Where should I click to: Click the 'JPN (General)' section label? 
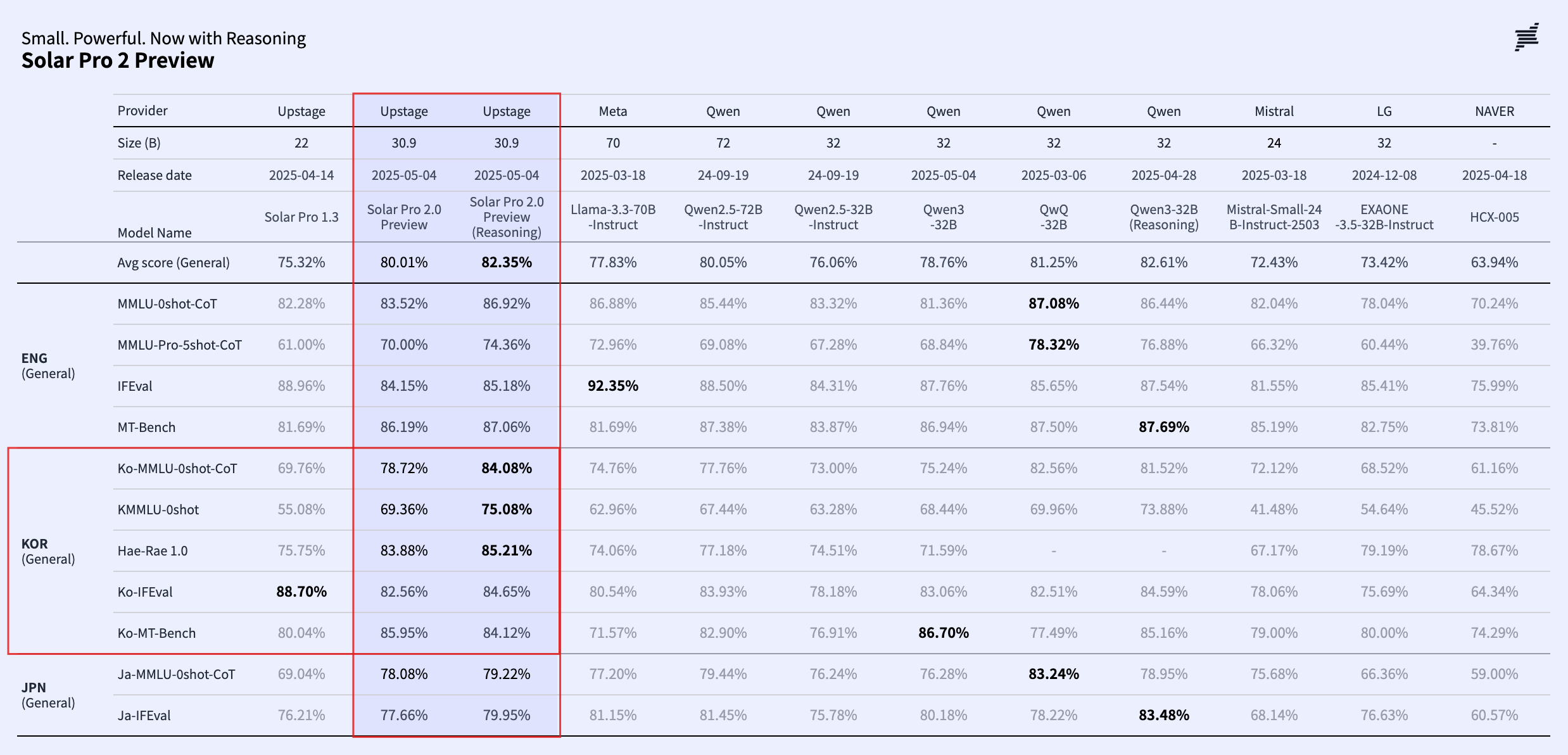click(48, 695)
